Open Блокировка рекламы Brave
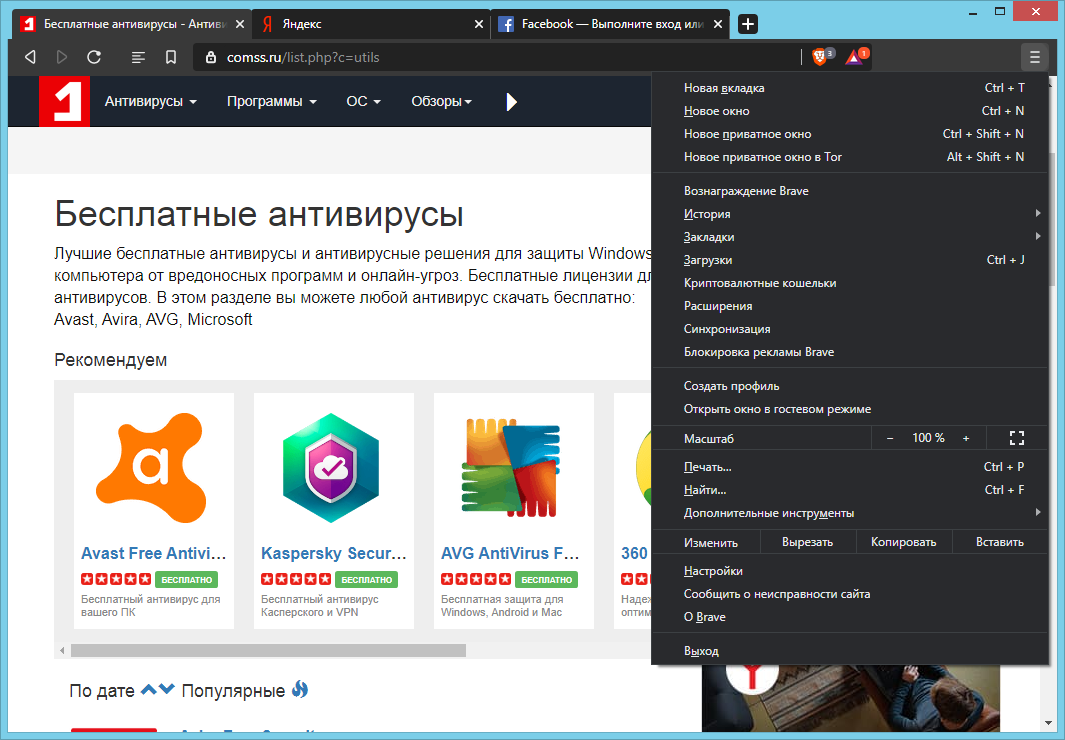The height and width of the screenshot is (740, 1065). tap(850, 352)
